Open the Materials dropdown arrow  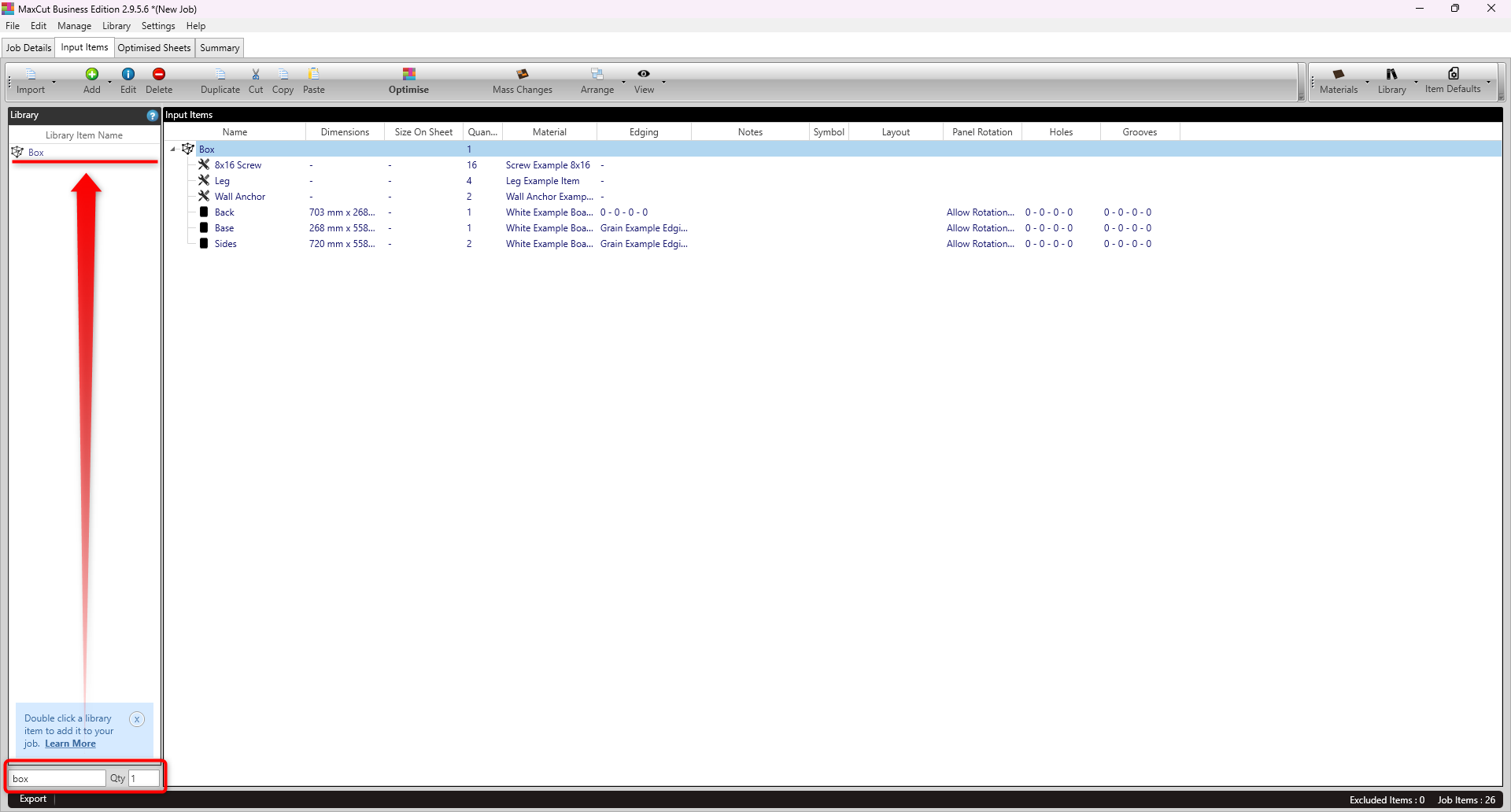[x=1367, y=82]
